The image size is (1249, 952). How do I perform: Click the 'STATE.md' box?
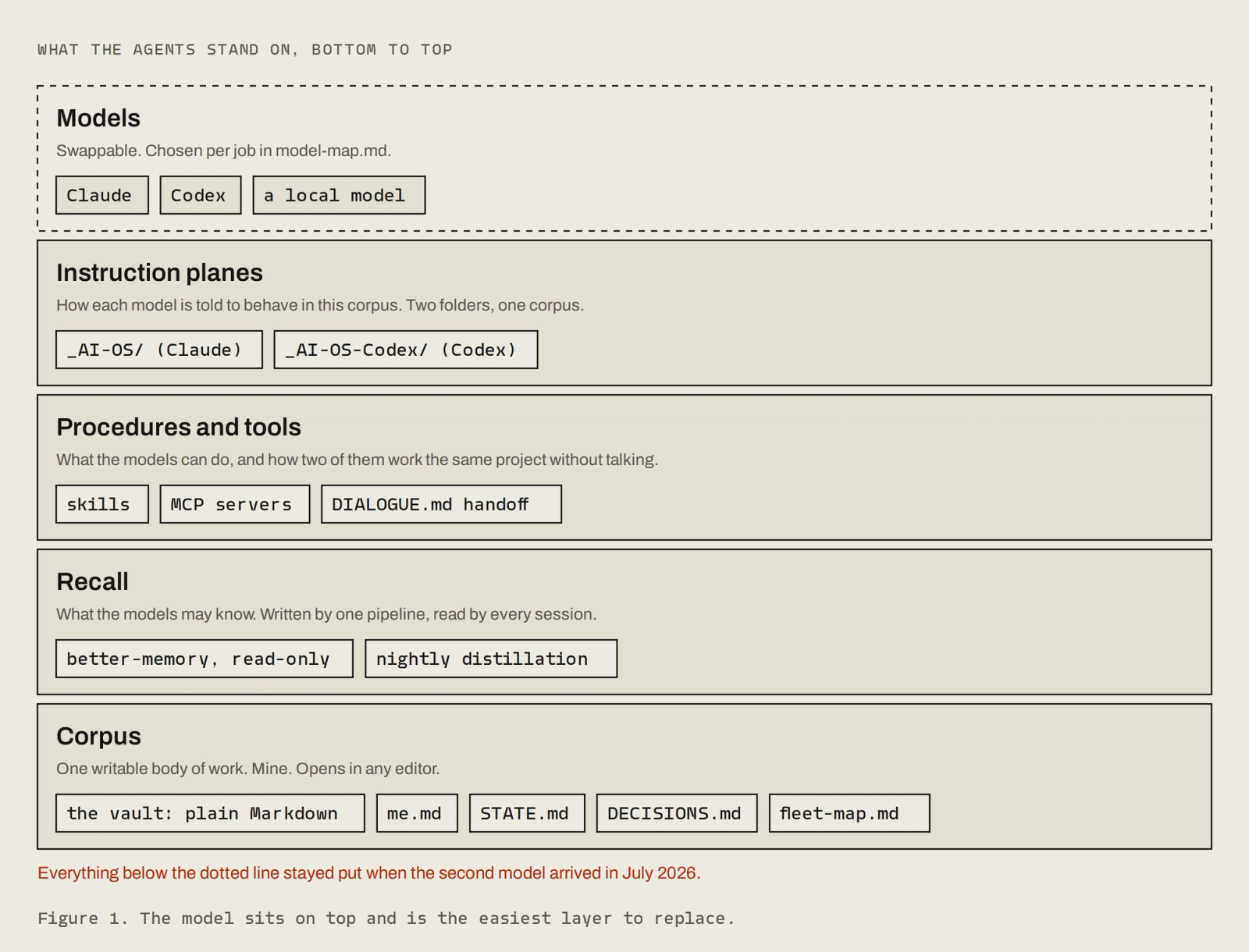(x=527, y=813)
